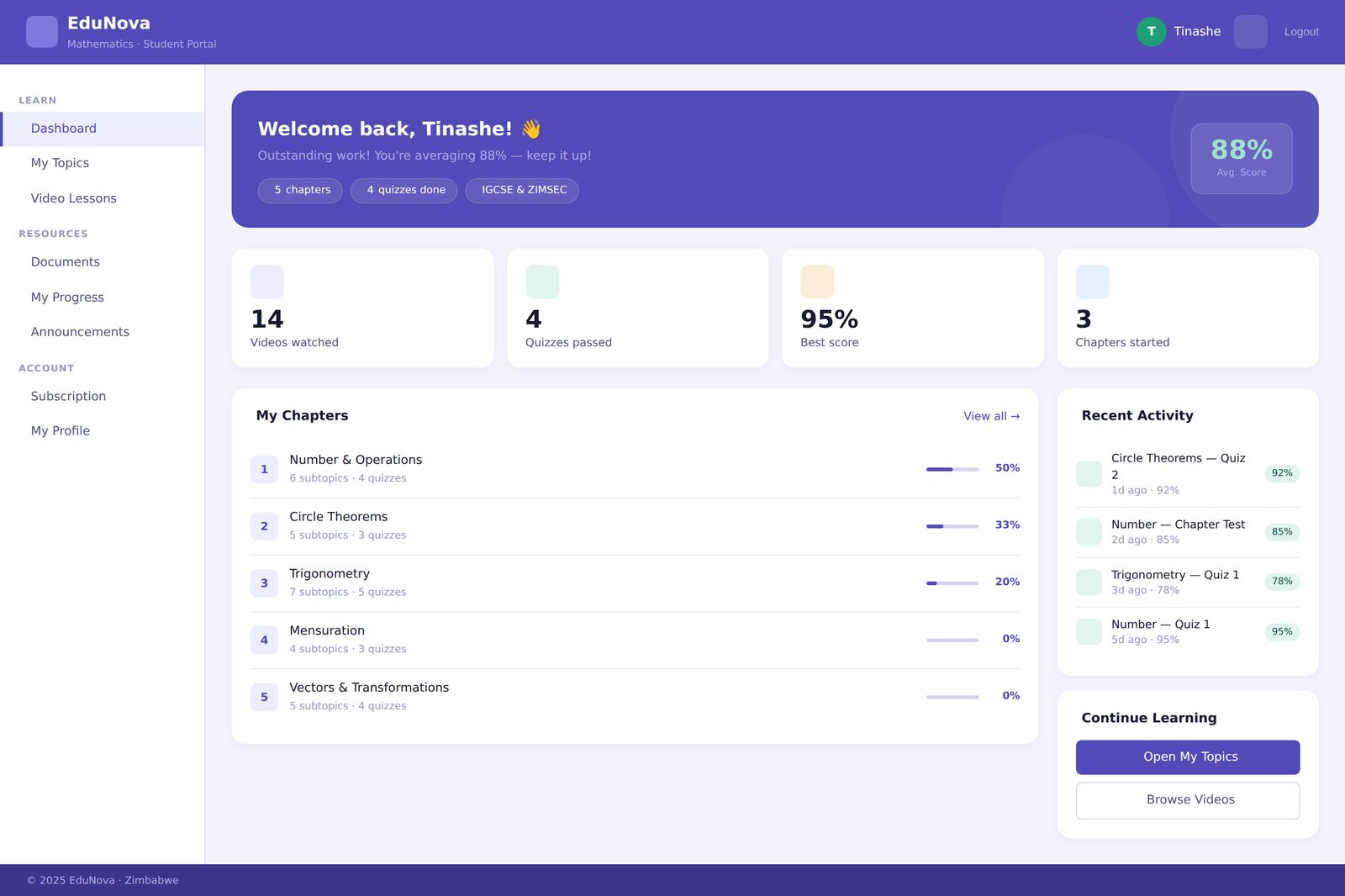Click chapter number badge 2
The width and height of the screenshot is (1345, 896).
tap(264, 526)
